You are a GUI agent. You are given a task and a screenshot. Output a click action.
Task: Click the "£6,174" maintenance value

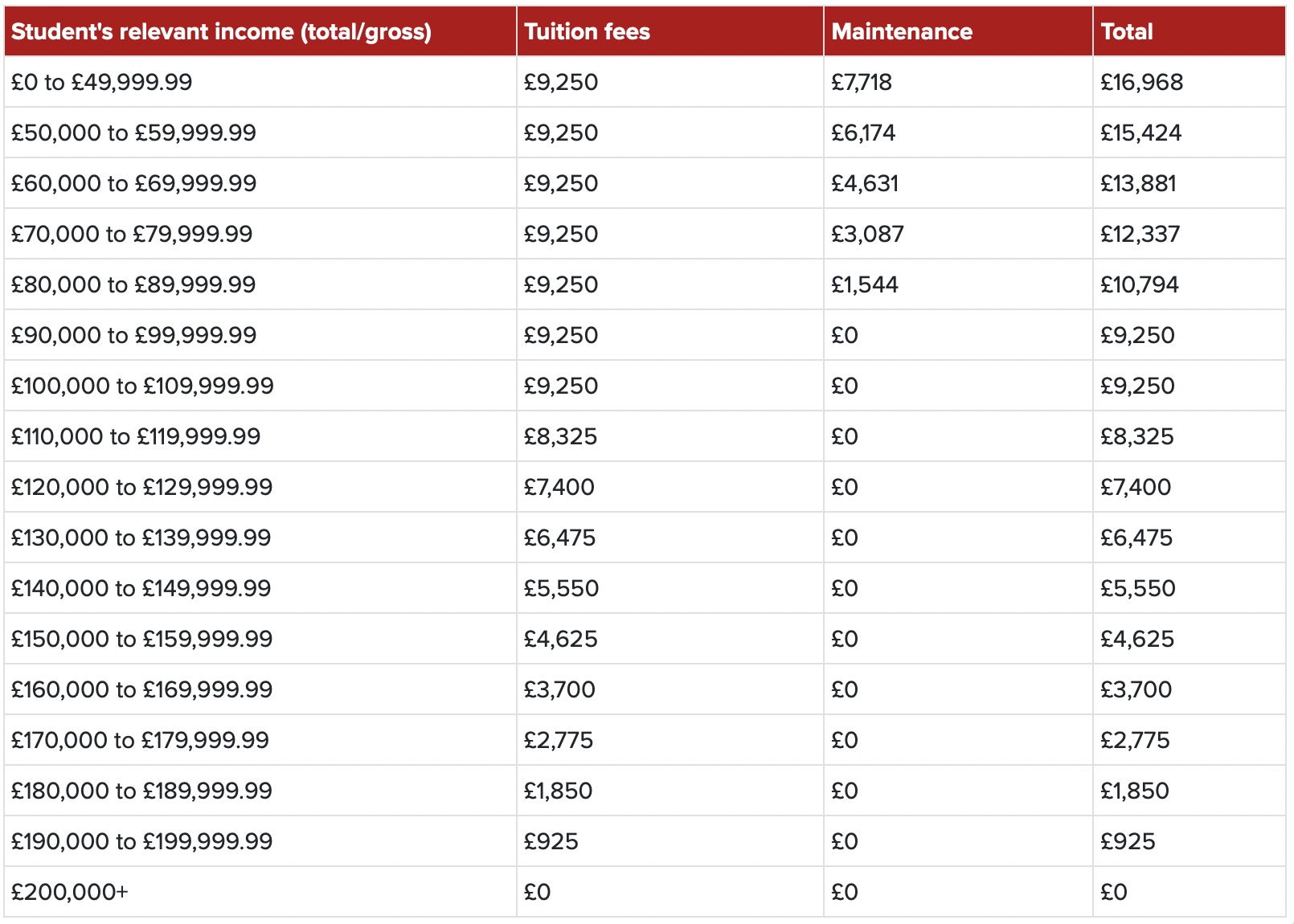pos(863,133)
